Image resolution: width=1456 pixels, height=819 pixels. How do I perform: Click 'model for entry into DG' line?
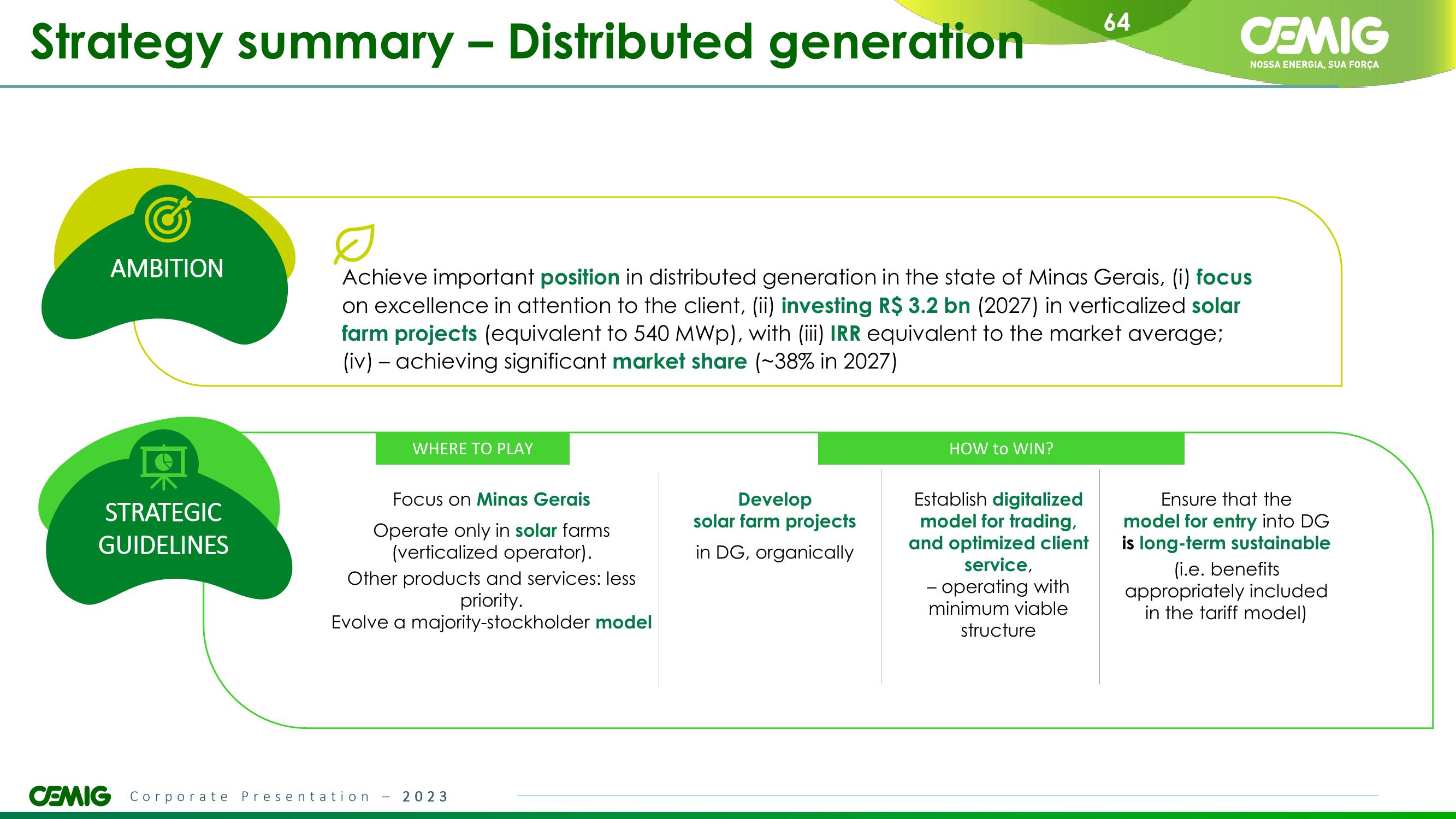click(x=1226, y=521)
